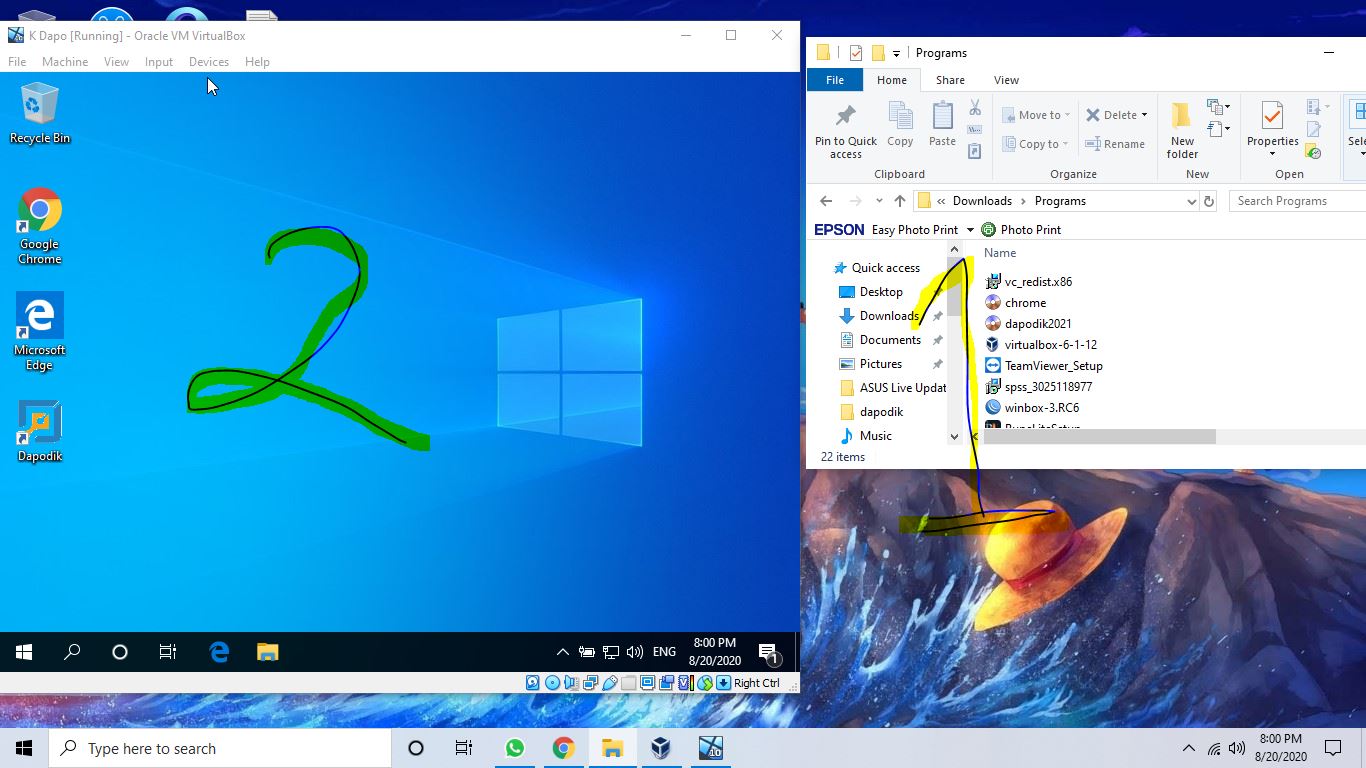Click mouse integration icon in VirtualBox status bar
Viewport: 1366px width, 768px height.
(704, 683)
